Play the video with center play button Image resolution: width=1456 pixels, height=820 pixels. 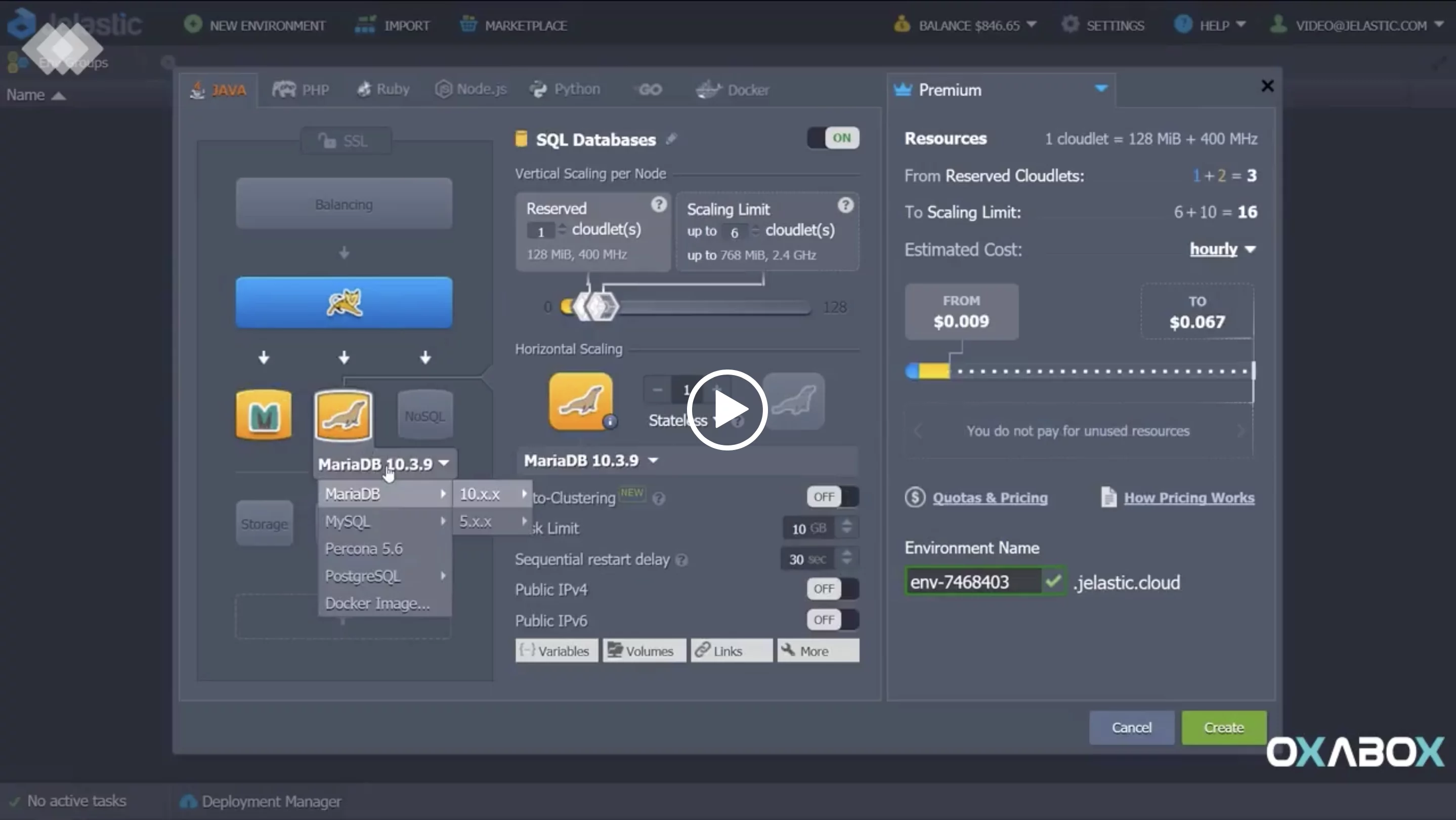[x=727, y=409]
